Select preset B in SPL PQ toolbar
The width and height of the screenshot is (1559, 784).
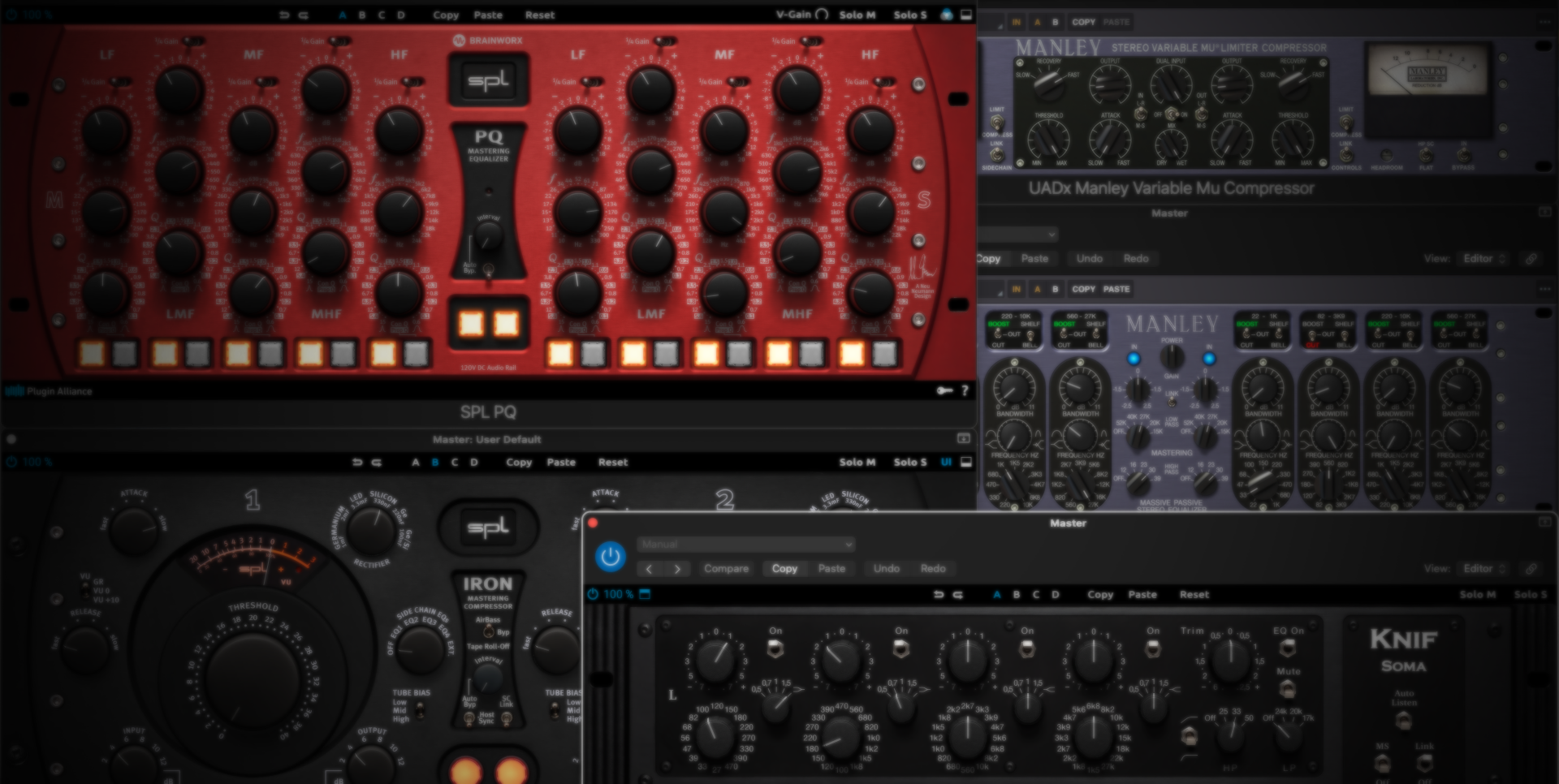pos(362,15)
